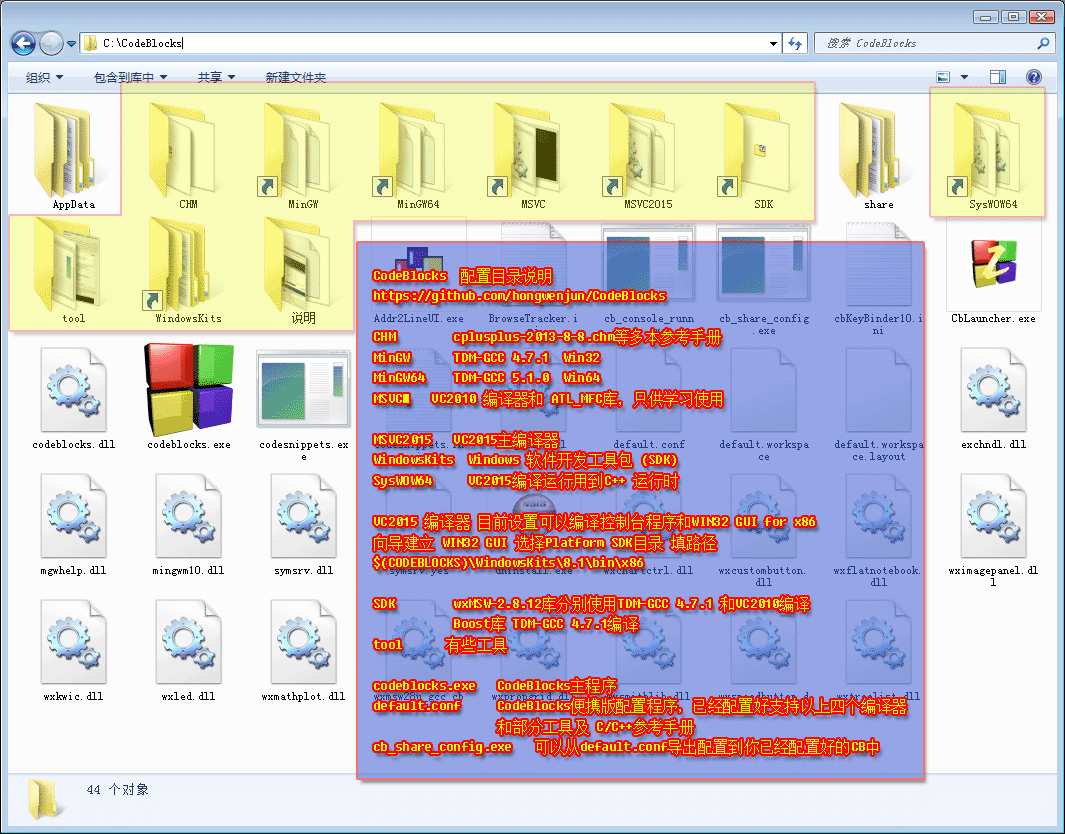Click the search magnifier icon

point(1043,43)
